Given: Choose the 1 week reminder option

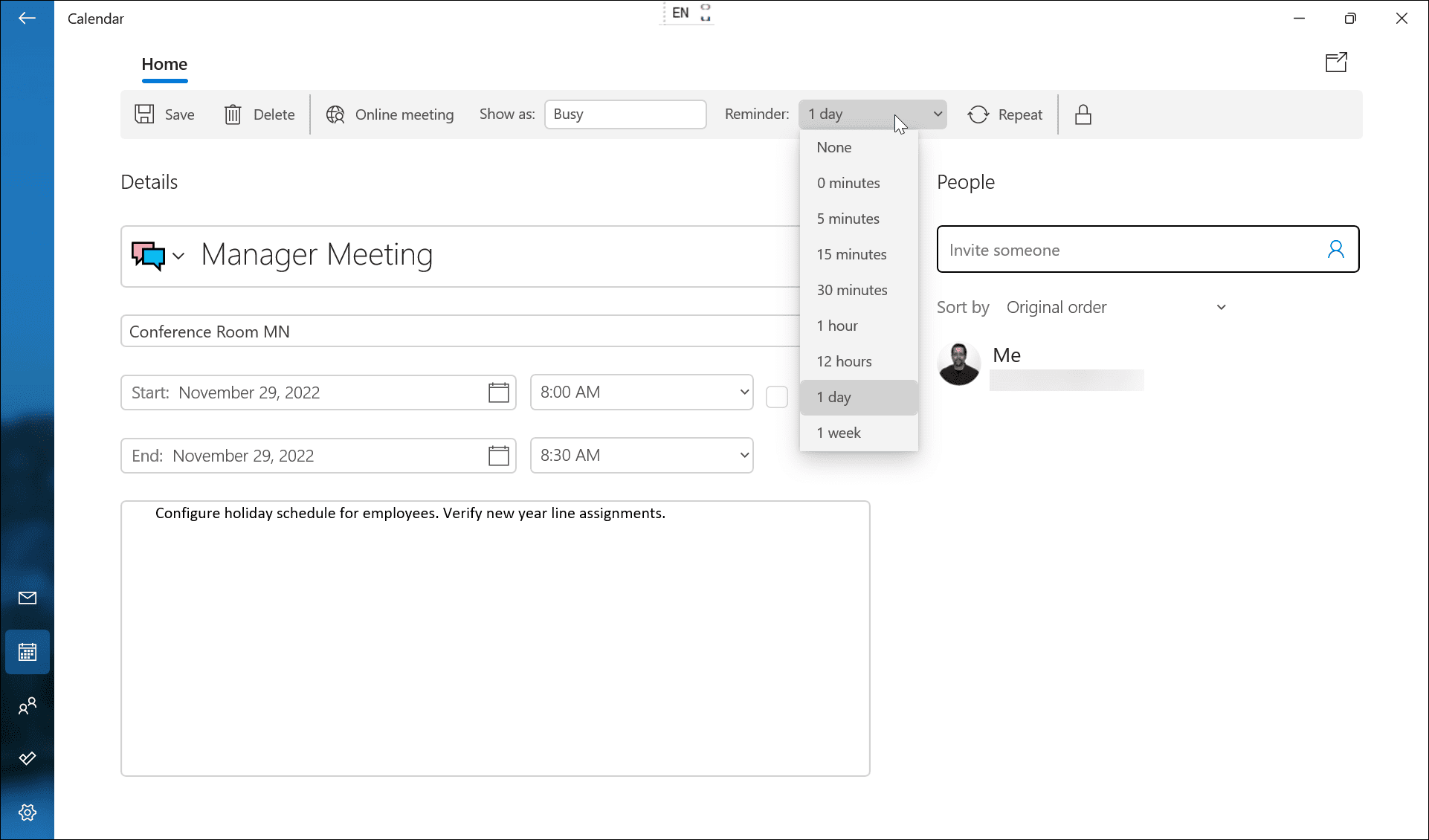Looking at the screenshot, I should coord(839,433).
